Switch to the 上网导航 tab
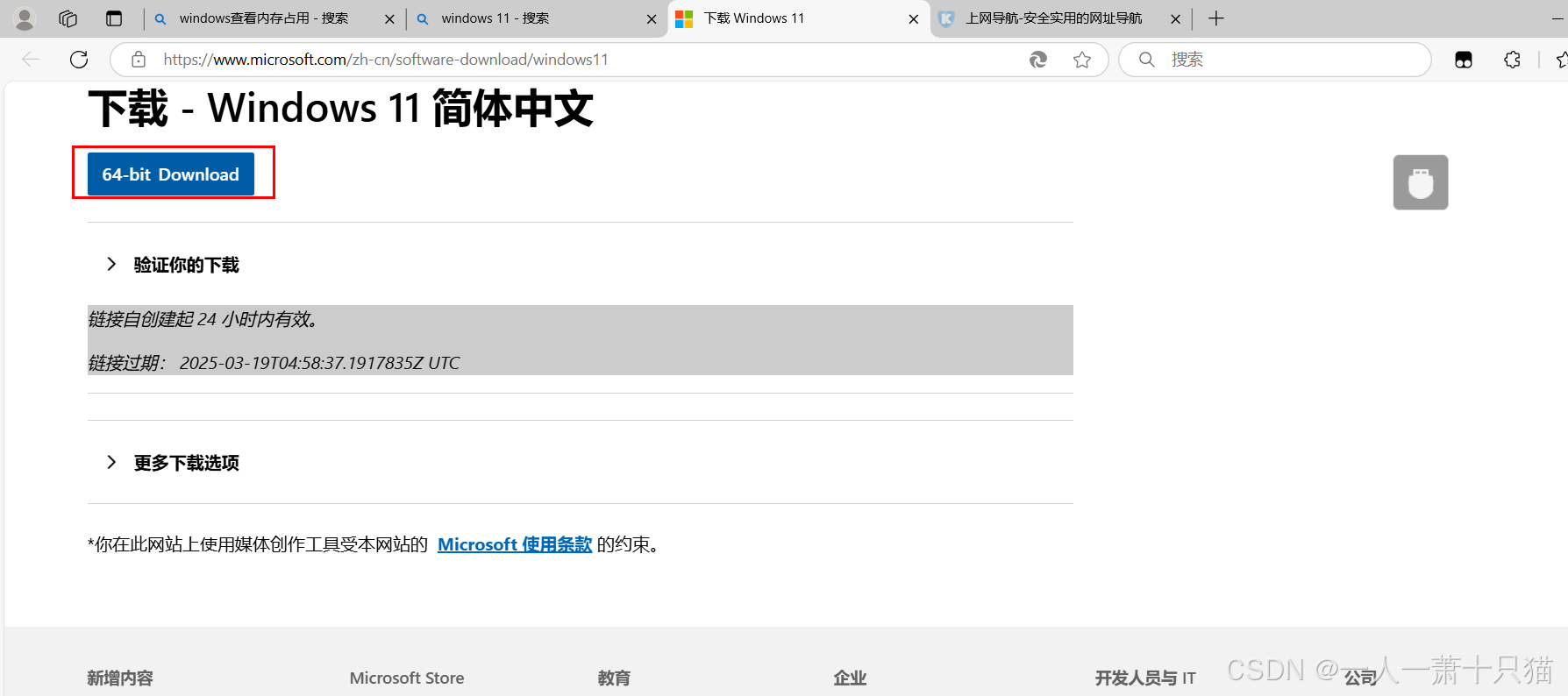Image resolution: width=1568 pixels, height=696 pixels. (x=1052, y=18)
